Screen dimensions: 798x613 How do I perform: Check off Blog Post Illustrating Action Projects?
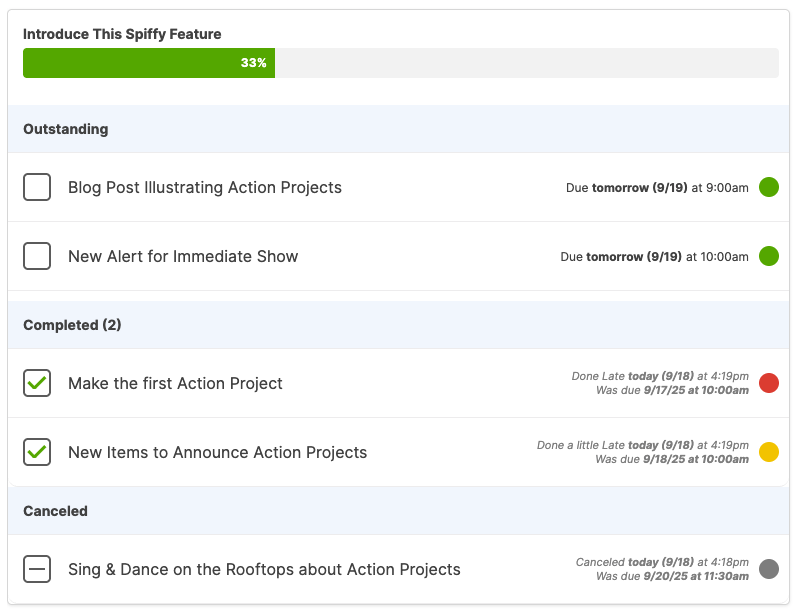coord(37,187)
